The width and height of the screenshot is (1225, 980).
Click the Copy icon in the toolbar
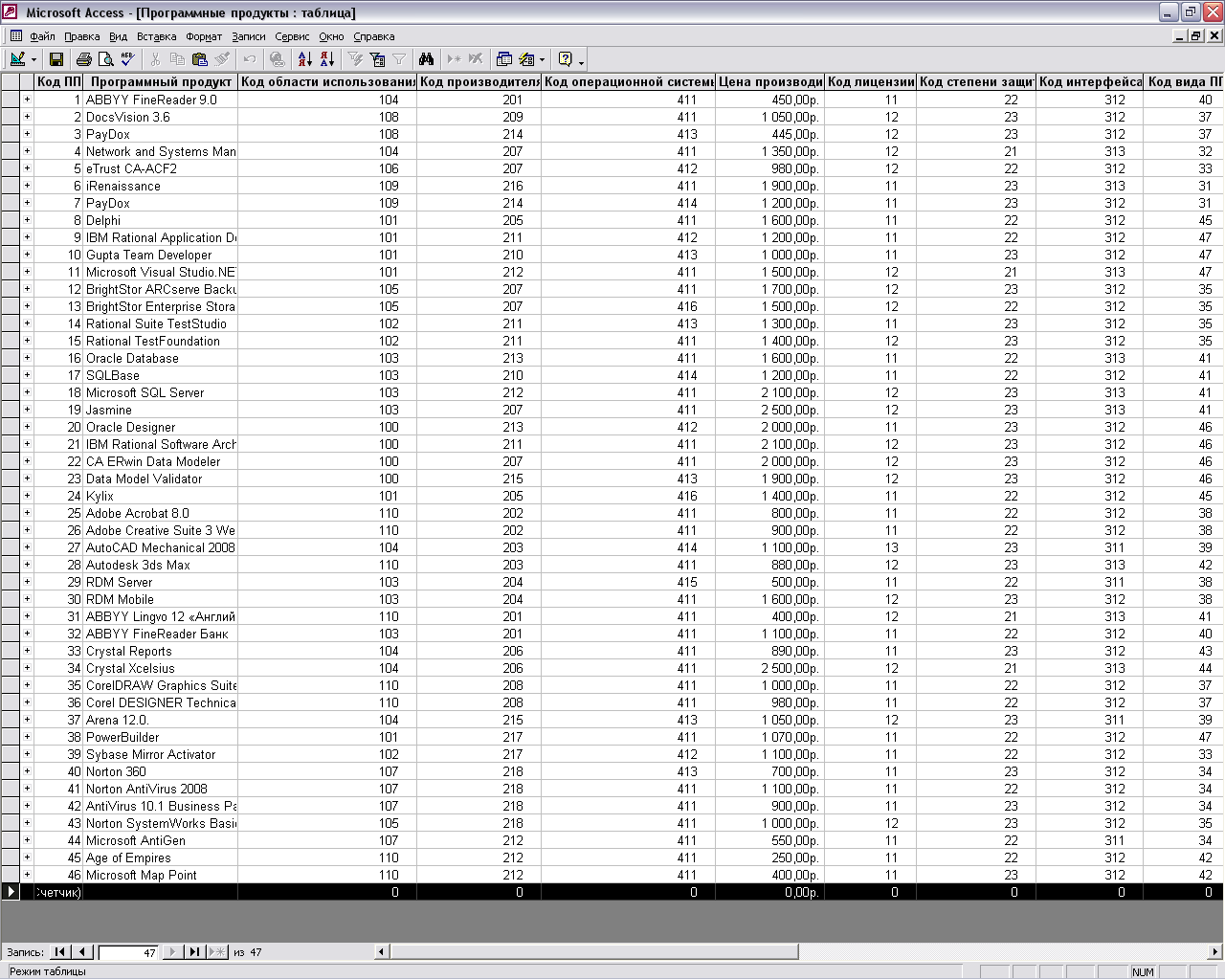coord(177,59)
